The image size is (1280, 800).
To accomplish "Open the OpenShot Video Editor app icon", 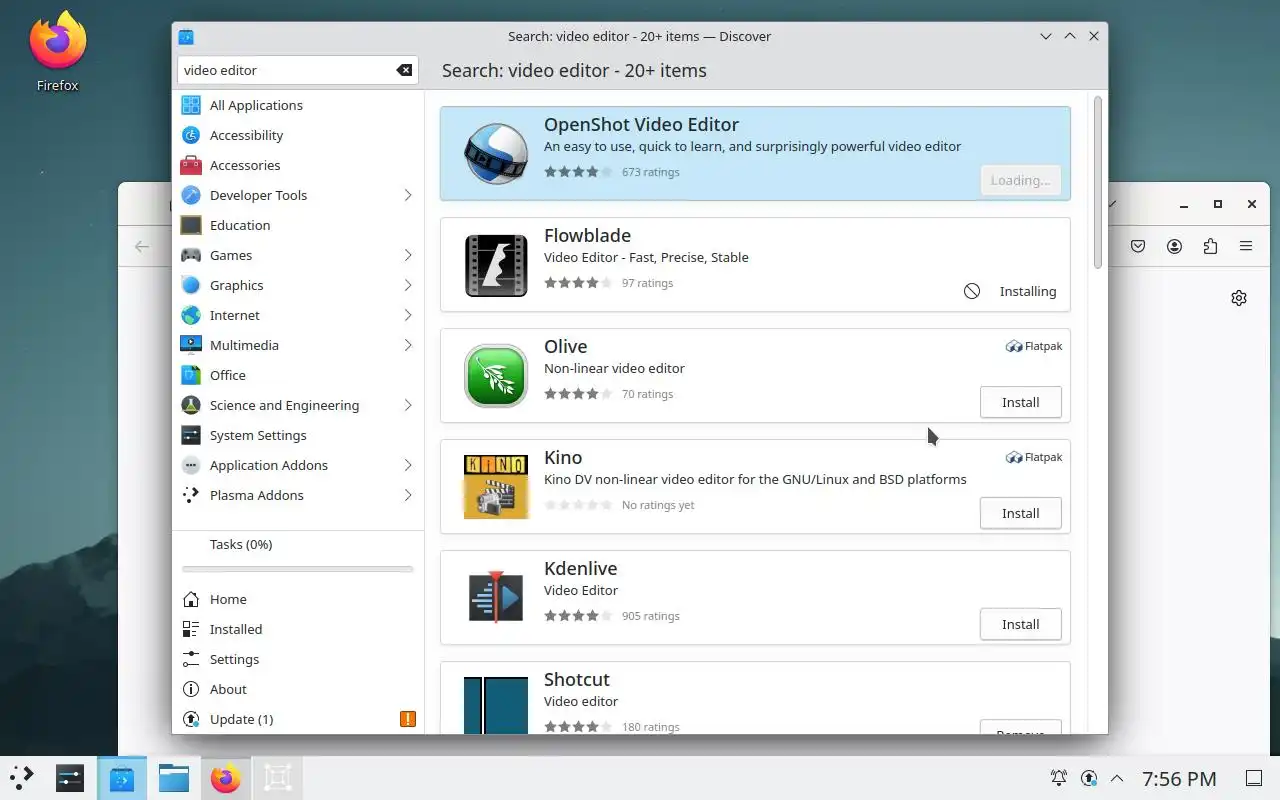I will pyautogui.click(x=496, y=153).
